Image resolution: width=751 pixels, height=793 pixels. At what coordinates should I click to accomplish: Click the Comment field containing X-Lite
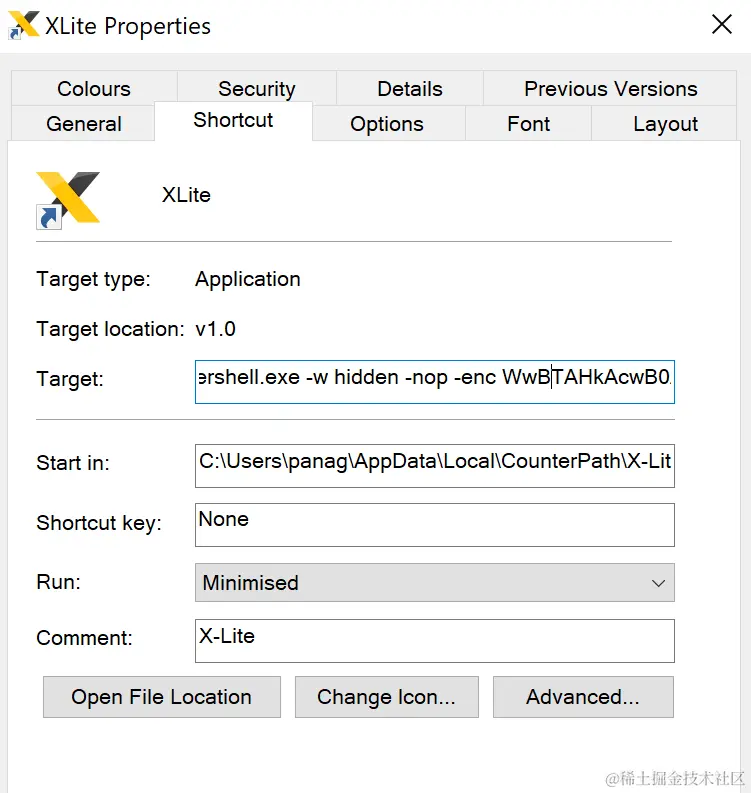point(434,641)
